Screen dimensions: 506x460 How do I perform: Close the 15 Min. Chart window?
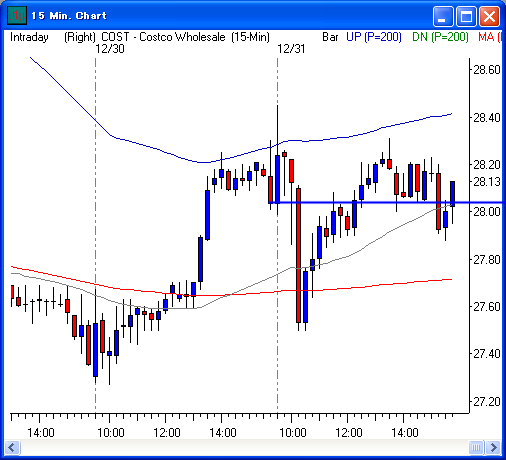(489, 16)
